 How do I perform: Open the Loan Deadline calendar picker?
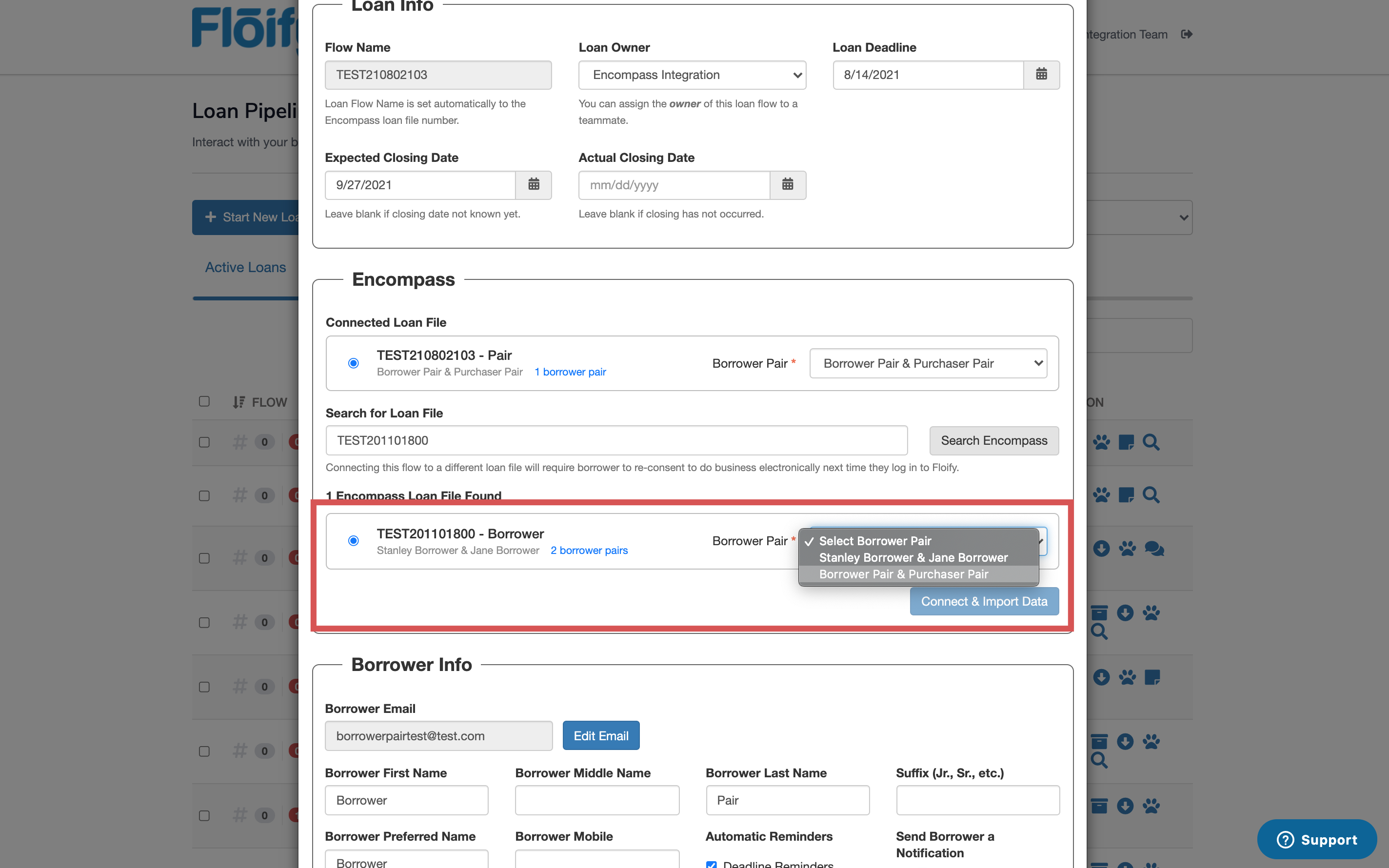[1041, 75]
